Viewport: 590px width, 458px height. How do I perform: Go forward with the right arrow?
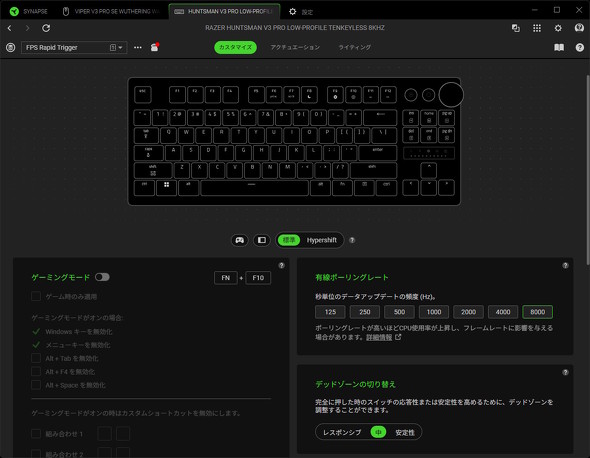pyautogui.click(x=27, y=28)
